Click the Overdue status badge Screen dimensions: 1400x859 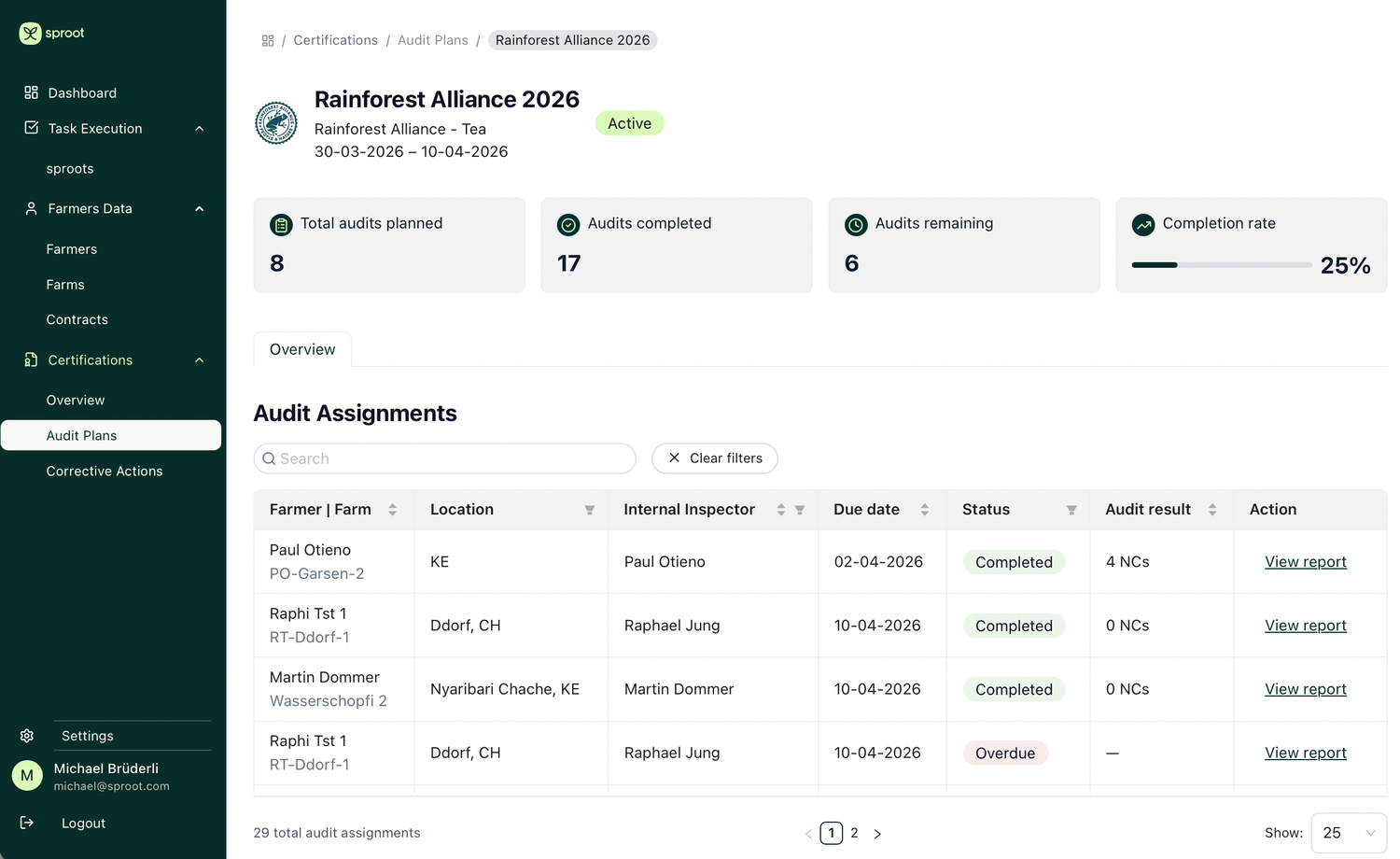pyautogui.click(x=1005, y=753)
